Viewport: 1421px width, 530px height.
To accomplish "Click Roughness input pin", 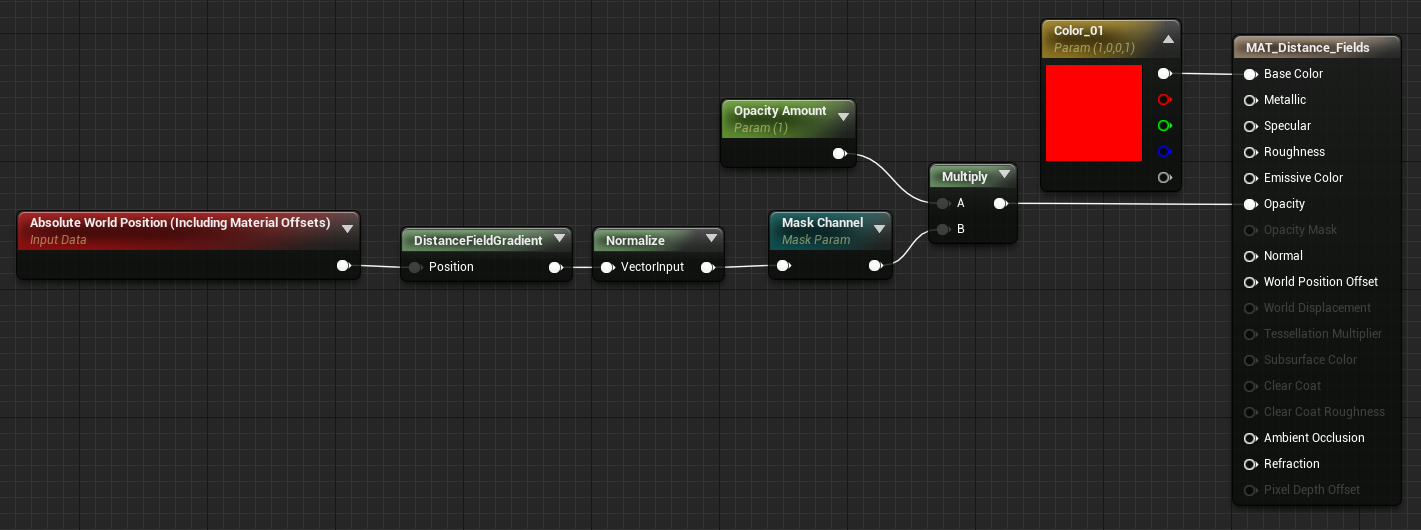I will point(1250,152).
